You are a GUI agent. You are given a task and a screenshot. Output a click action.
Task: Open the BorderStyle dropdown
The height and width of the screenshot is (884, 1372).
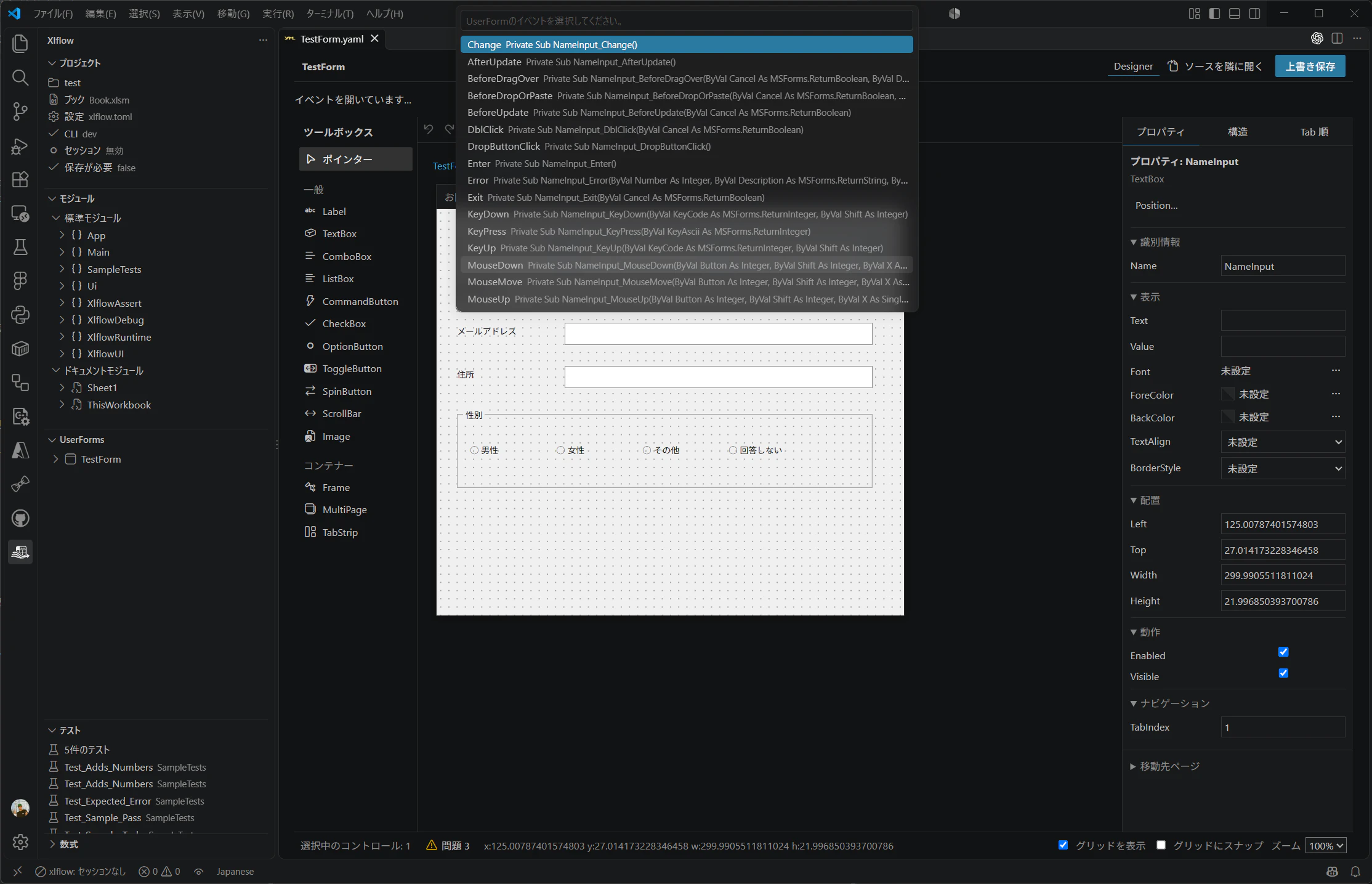(x=1283, y=469)
